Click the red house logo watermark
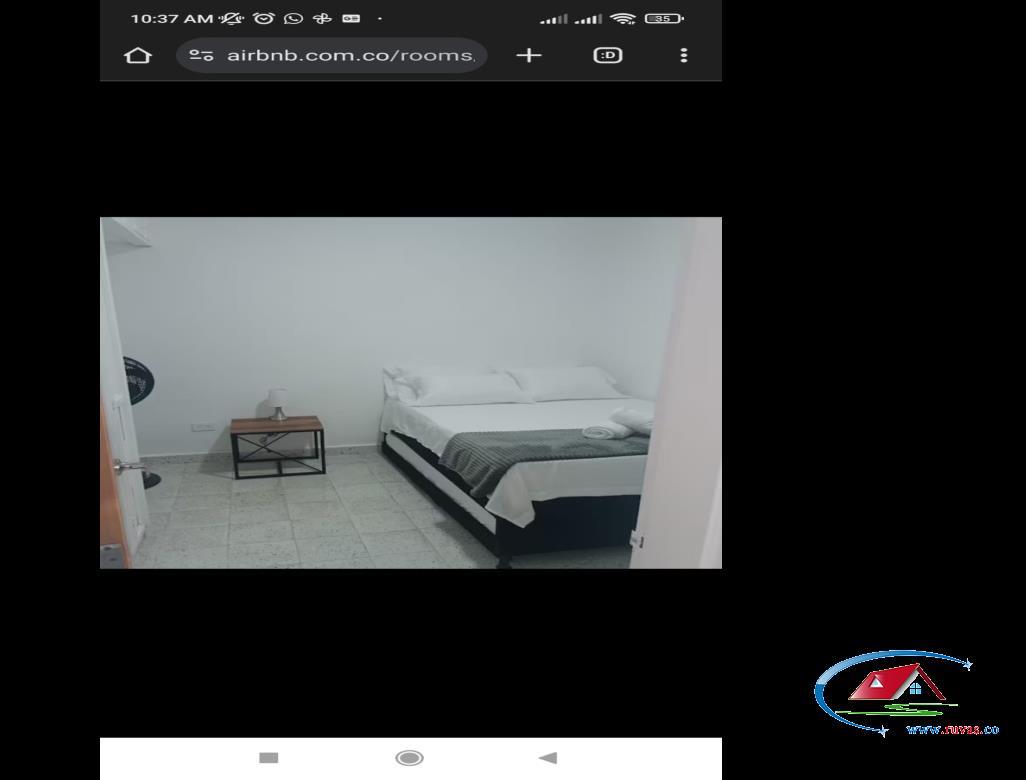 [x=898, y=684]
